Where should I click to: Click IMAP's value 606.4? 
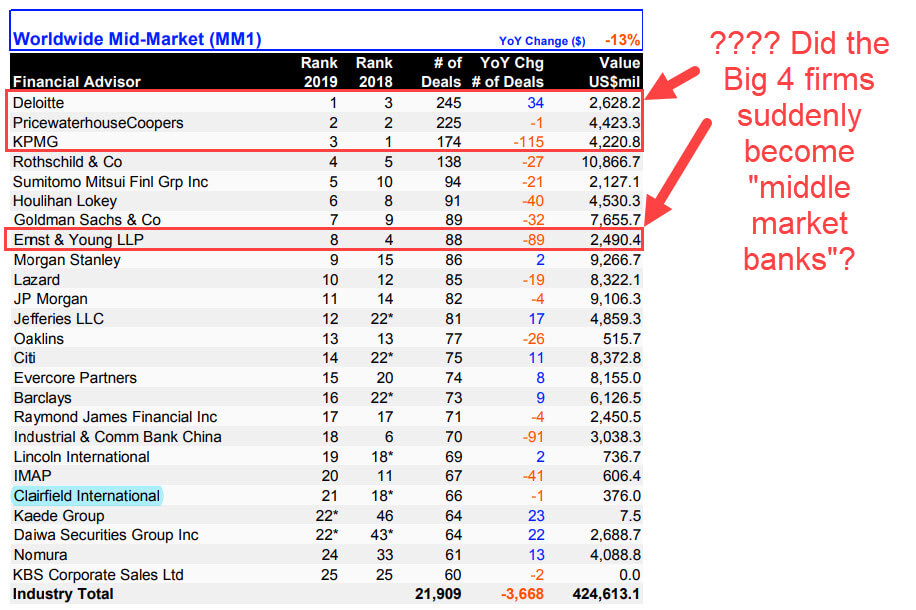(622, 476)
